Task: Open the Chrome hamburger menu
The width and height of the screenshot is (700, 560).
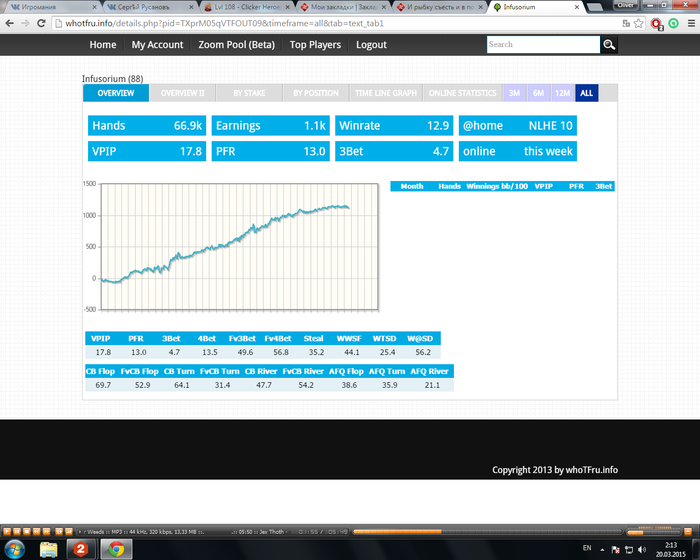Action: pyautogui.click(x=691, y=24)
